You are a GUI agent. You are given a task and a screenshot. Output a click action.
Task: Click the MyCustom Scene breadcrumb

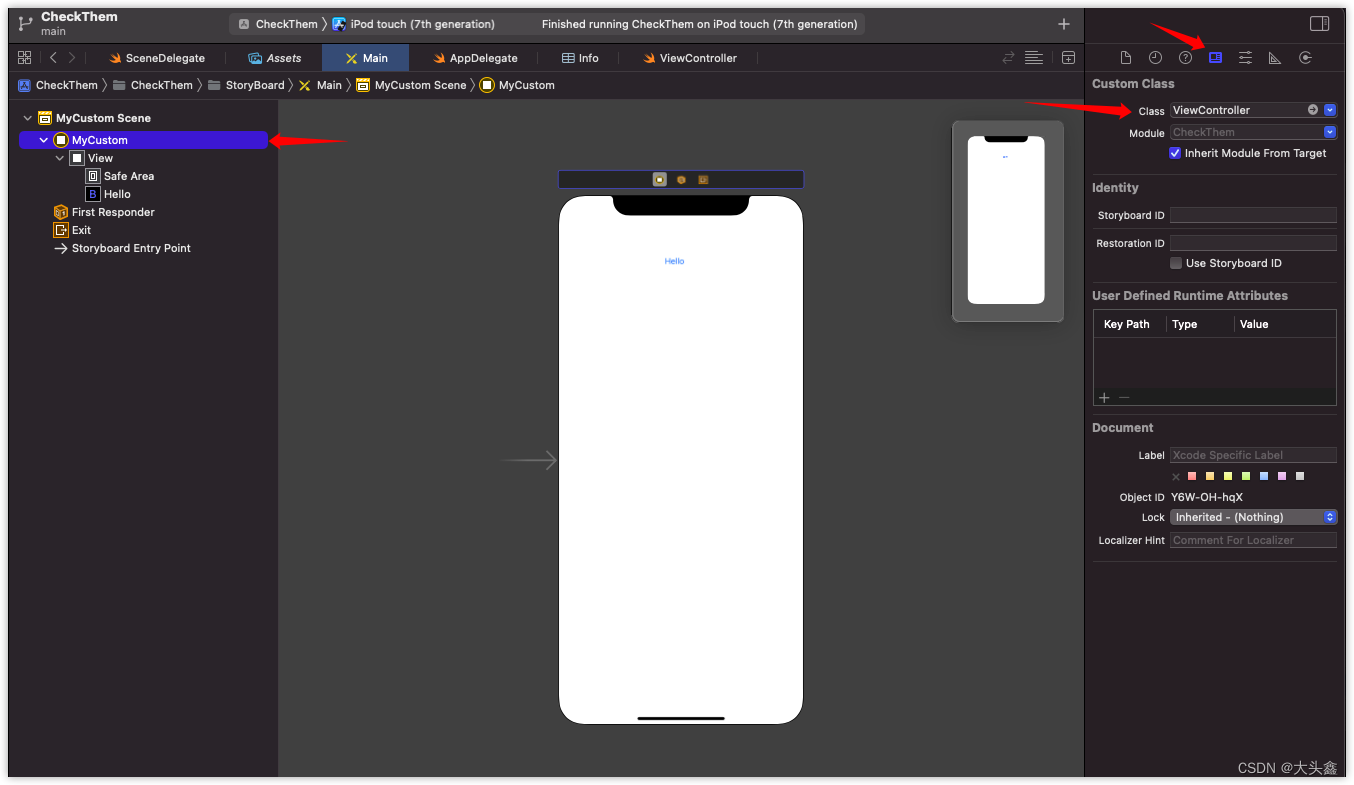tap(411, 85)
